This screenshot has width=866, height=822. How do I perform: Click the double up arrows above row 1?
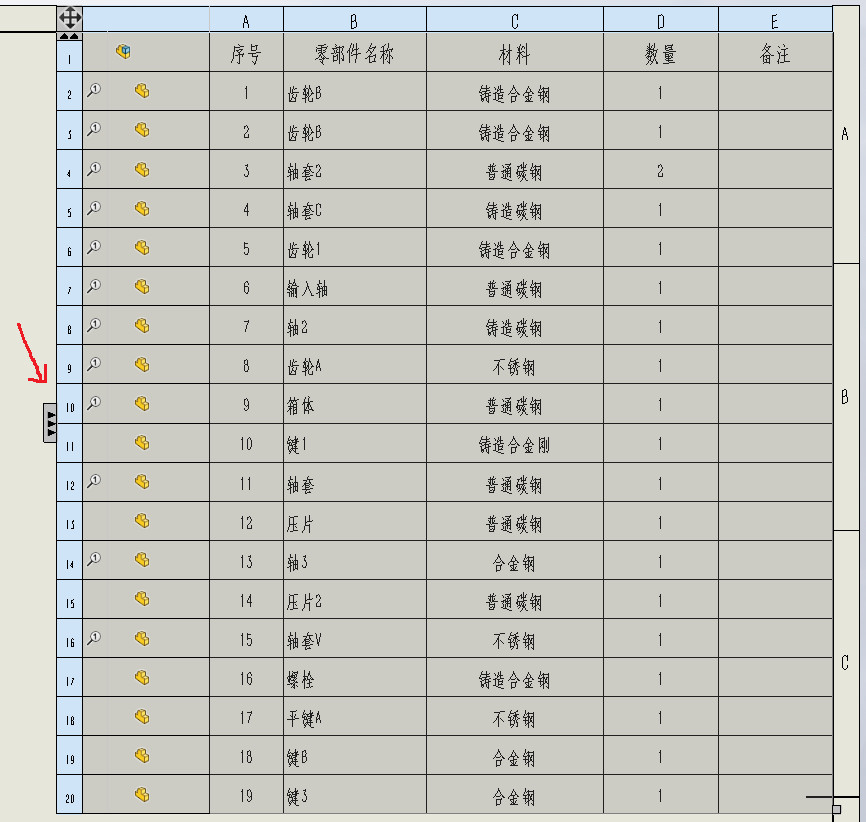pyautogui.click(x=70, y=36)
